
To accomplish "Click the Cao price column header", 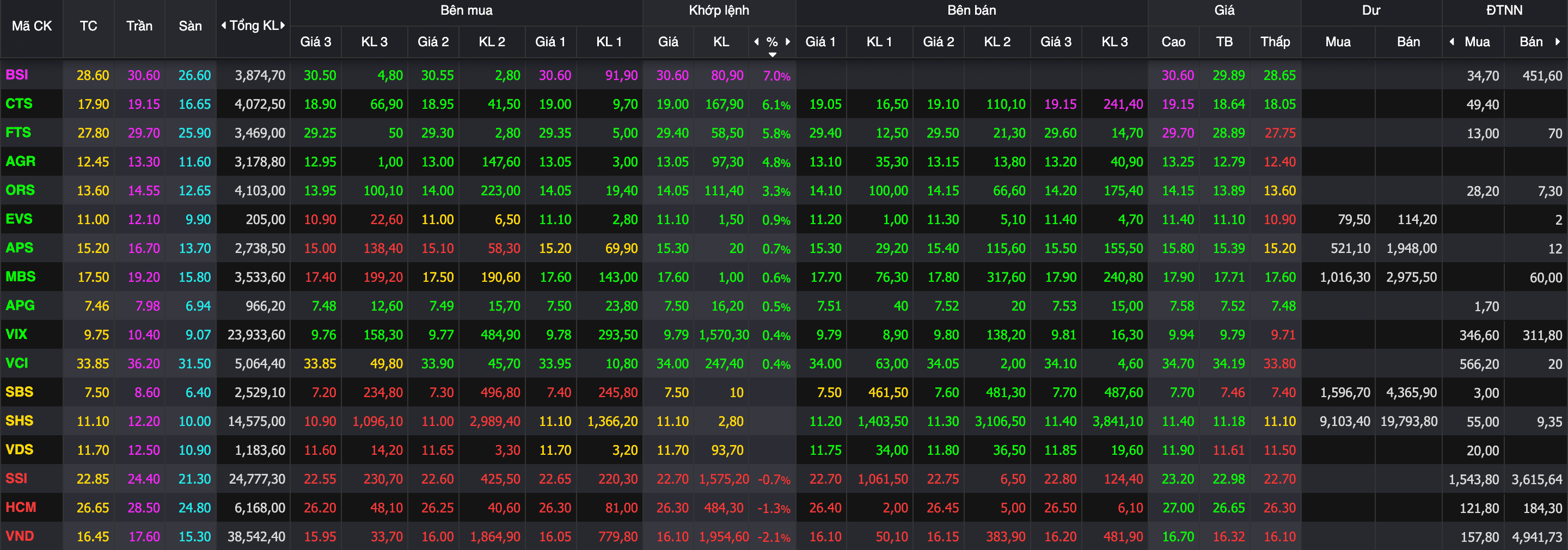I will coord(1173,41).
